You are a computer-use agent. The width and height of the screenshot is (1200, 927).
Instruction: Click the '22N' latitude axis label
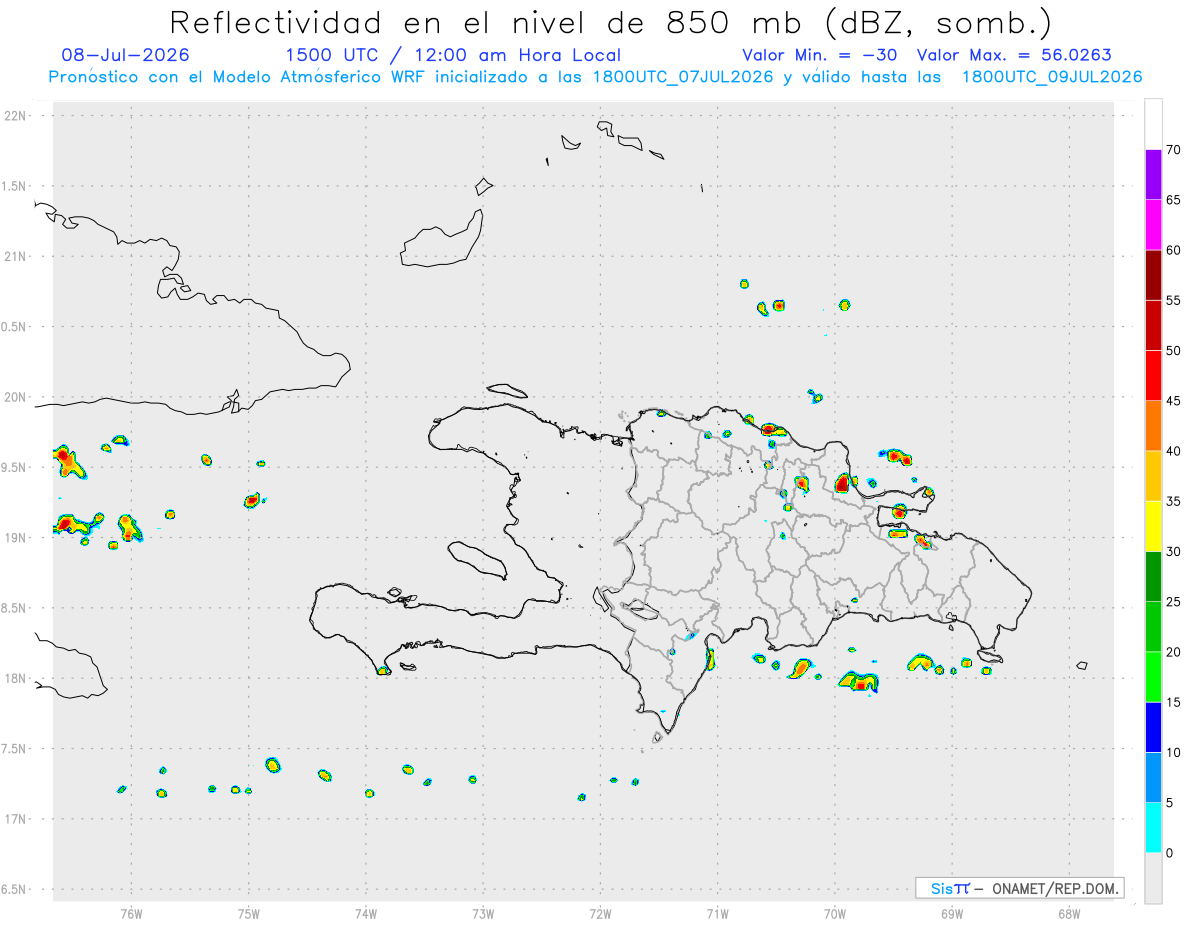[x=17, y=116]
